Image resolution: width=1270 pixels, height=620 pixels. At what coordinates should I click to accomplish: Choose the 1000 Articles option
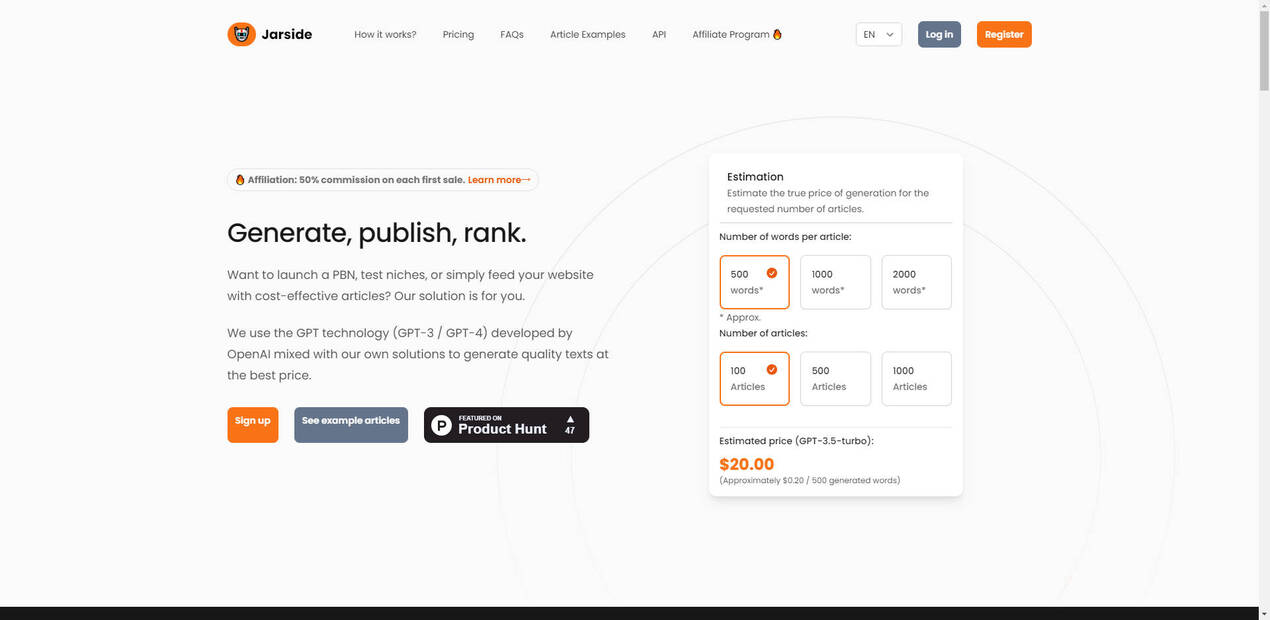click(x=916, y=379)
